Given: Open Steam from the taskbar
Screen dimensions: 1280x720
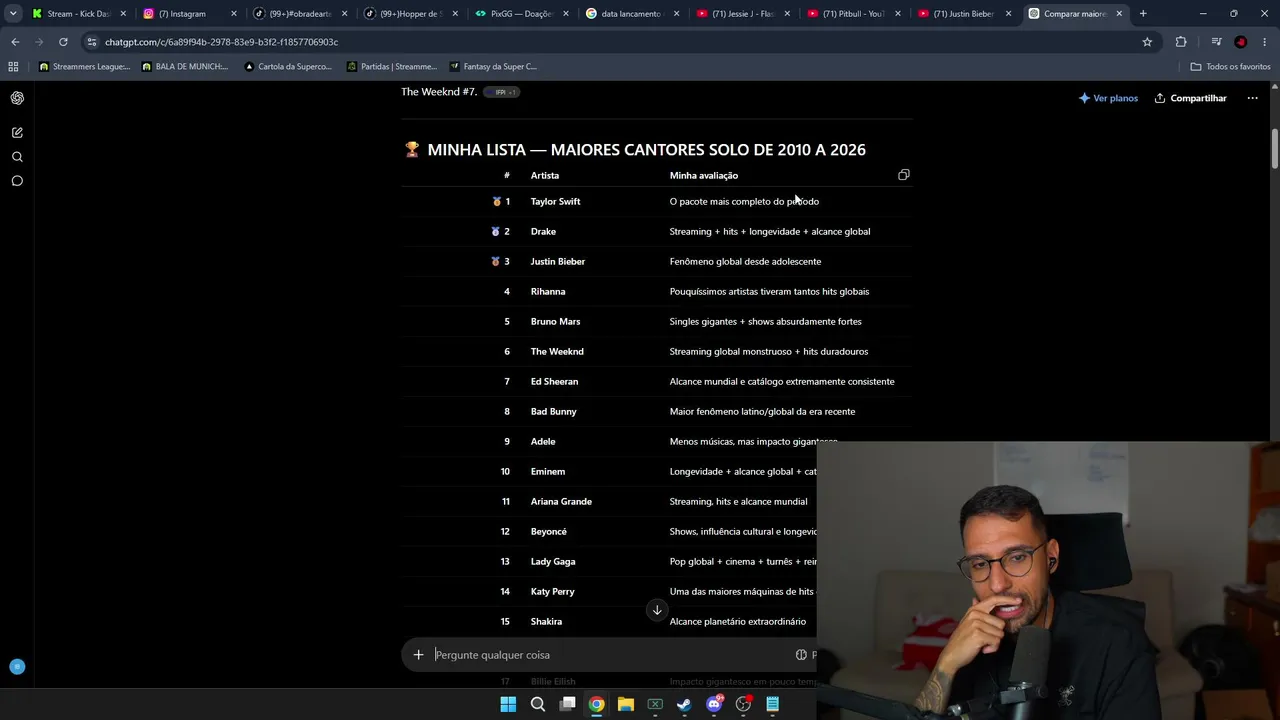Looking at the screenshot, I should 684,704.
